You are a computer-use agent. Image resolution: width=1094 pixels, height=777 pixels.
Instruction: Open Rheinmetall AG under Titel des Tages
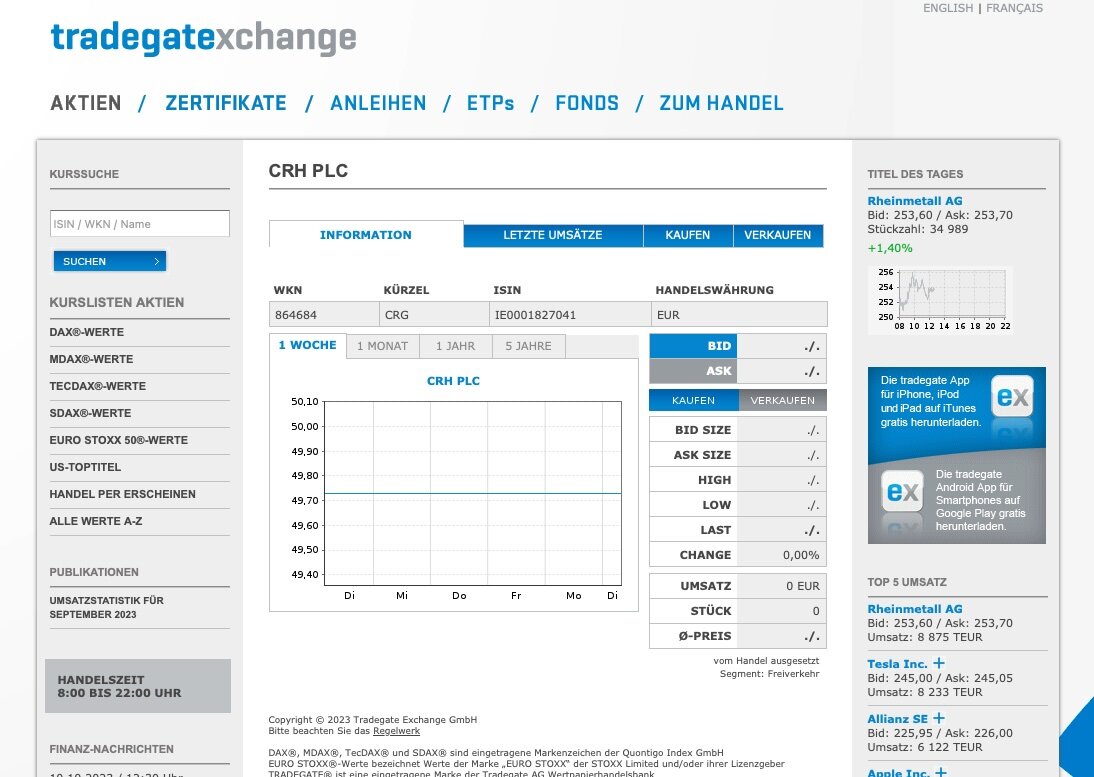[x=915, y=201]
